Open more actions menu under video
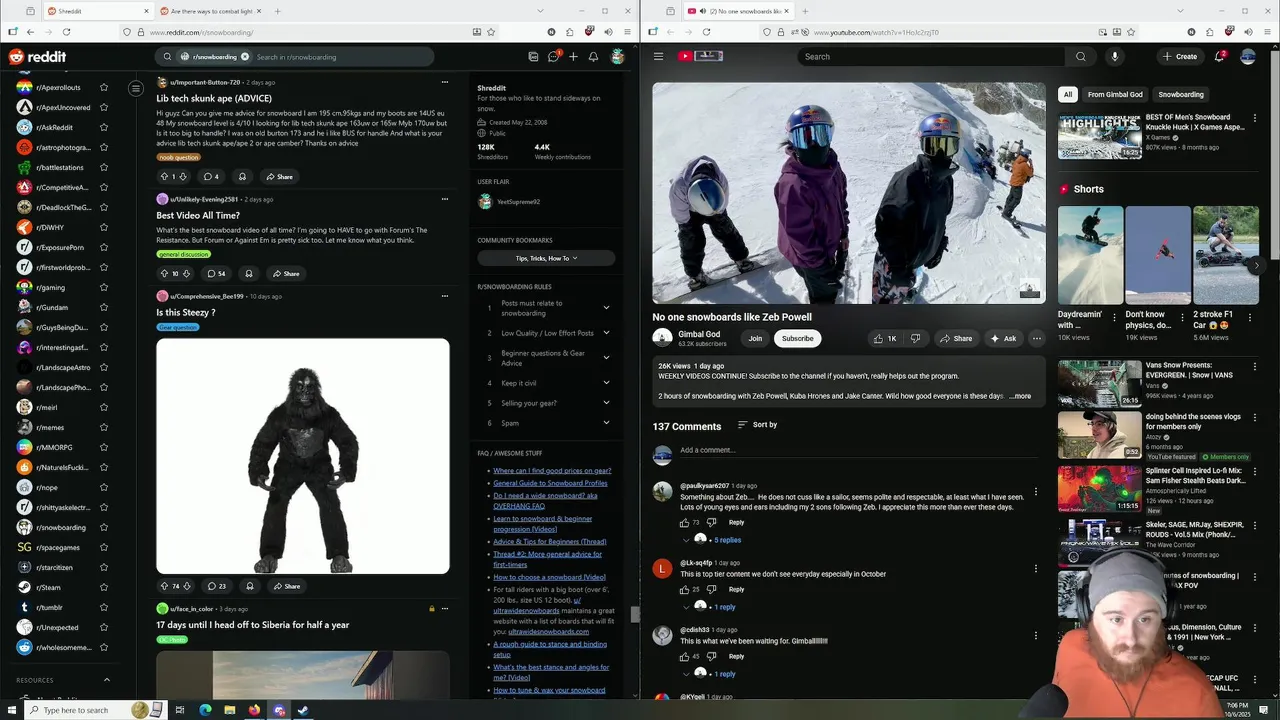This screenshot has width=1280, height=720. (x=1037, y=338)
